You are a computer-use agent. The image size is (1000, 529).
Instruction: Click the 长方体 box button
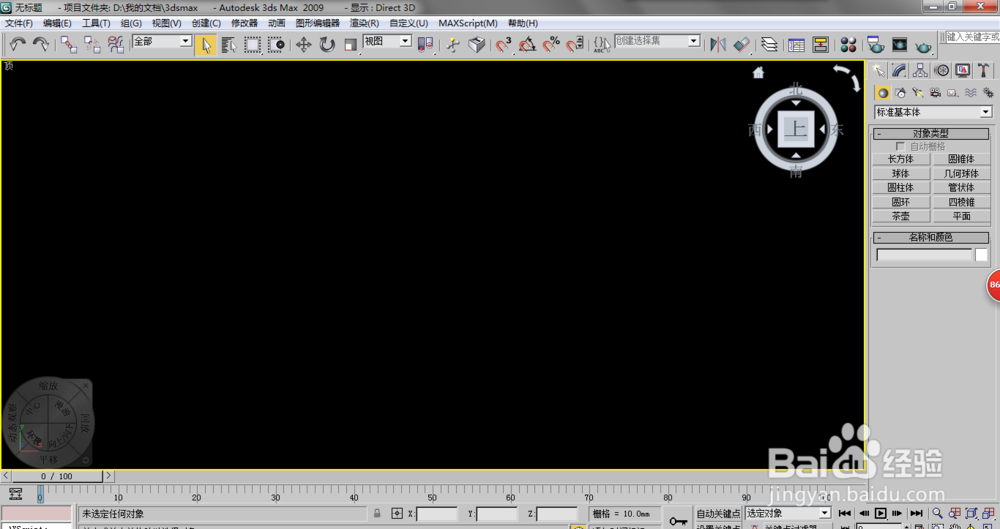901,159
